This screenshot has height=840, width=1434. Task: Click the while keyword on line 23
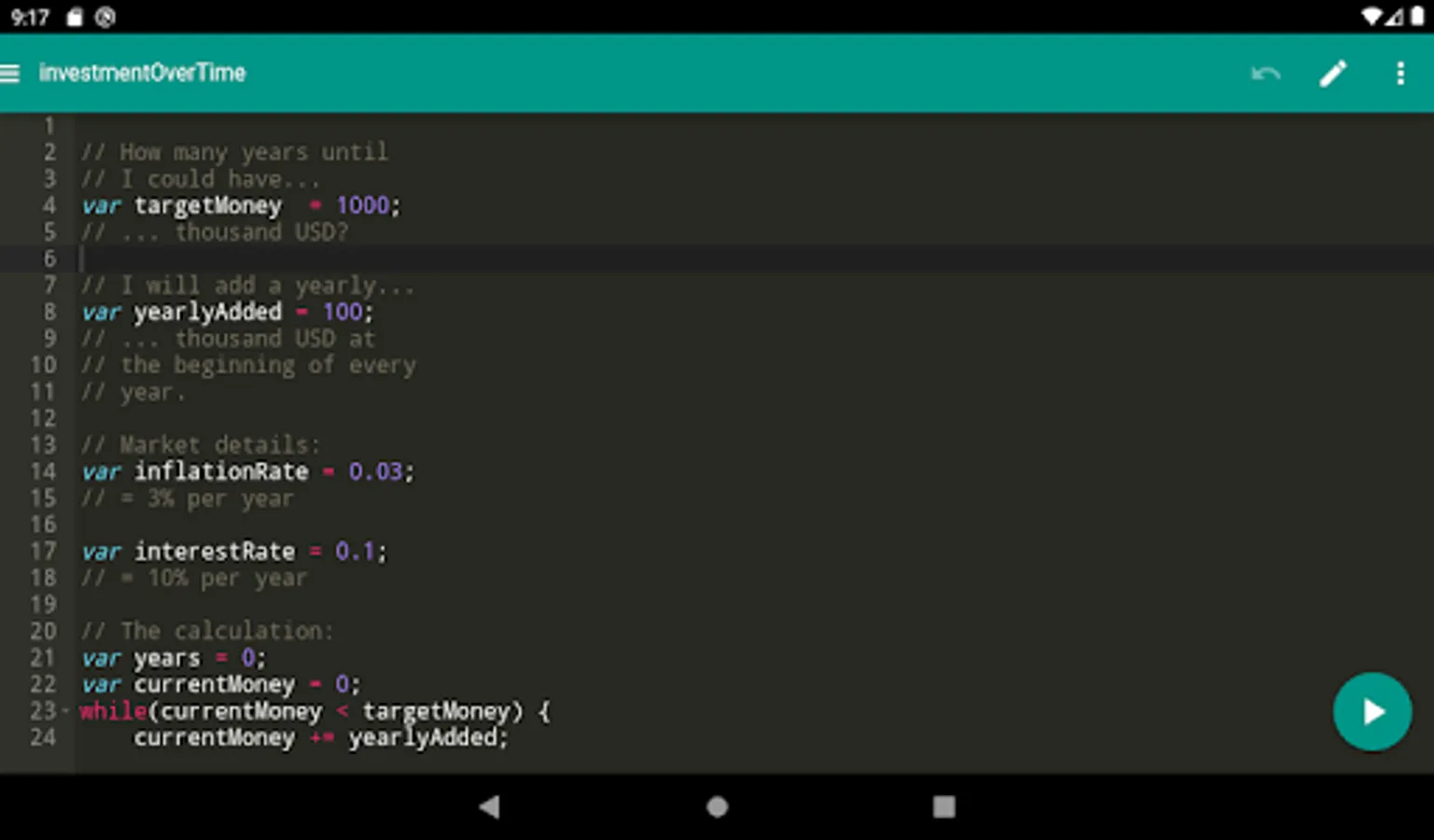(113, 711)
